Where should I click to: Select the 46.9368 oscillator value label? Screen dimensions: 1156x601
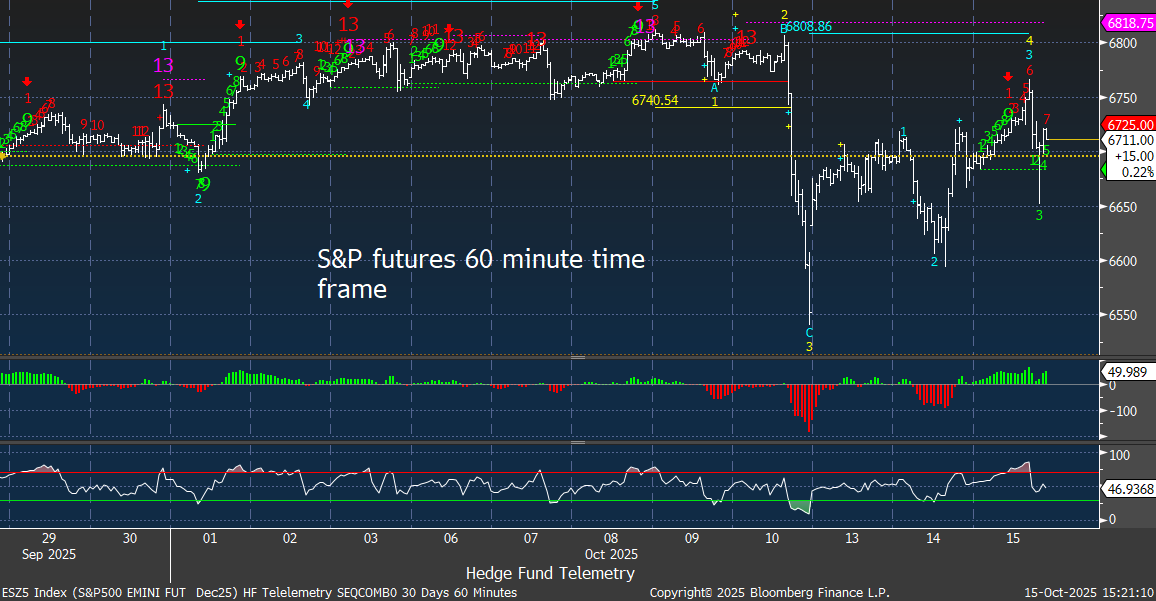pyautogui.click(x=1127, y=490)
